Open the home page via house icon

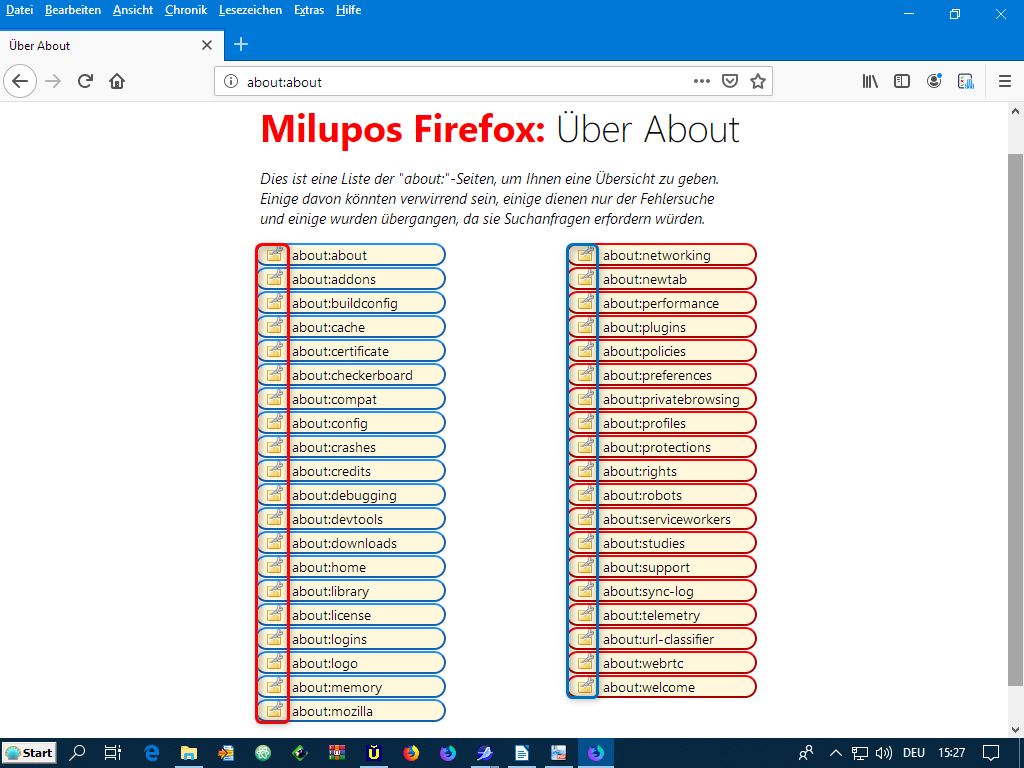click(x=117, y=82)
